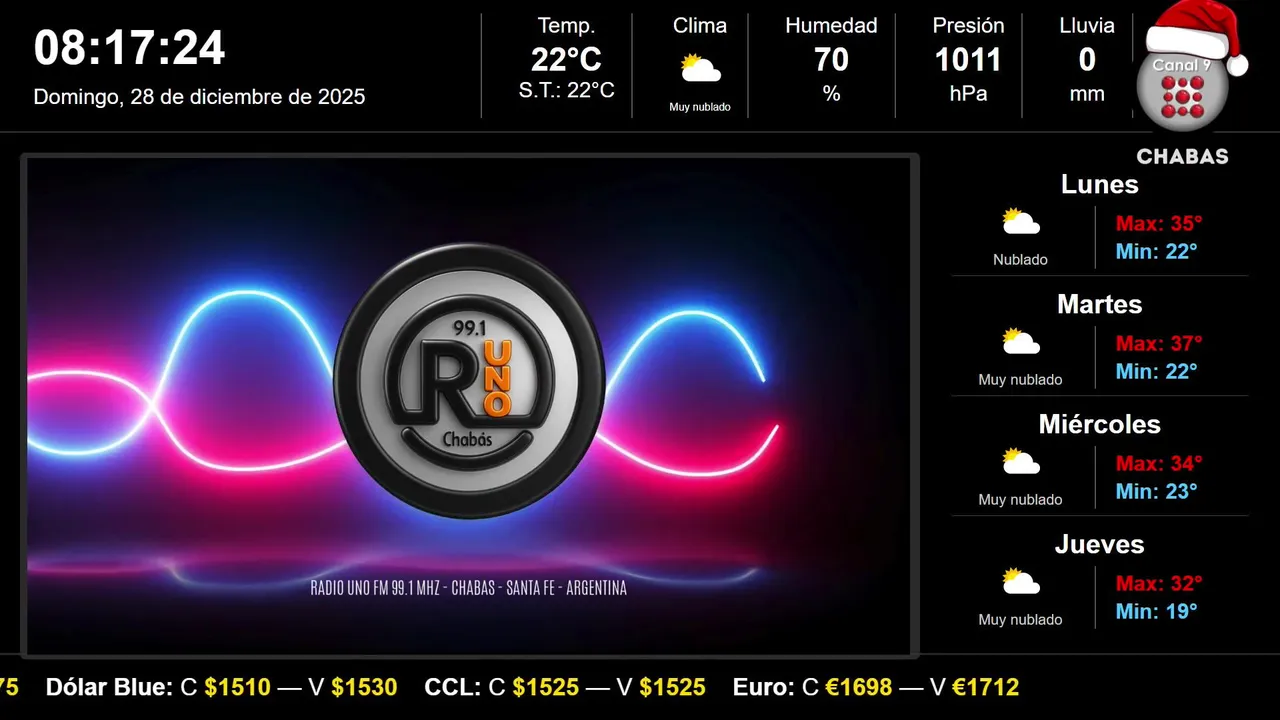Click the Dólar Blue sell price $1530
Image resolution: width=1280 pixels, height=720 pixels.
(x=364, y=688)
